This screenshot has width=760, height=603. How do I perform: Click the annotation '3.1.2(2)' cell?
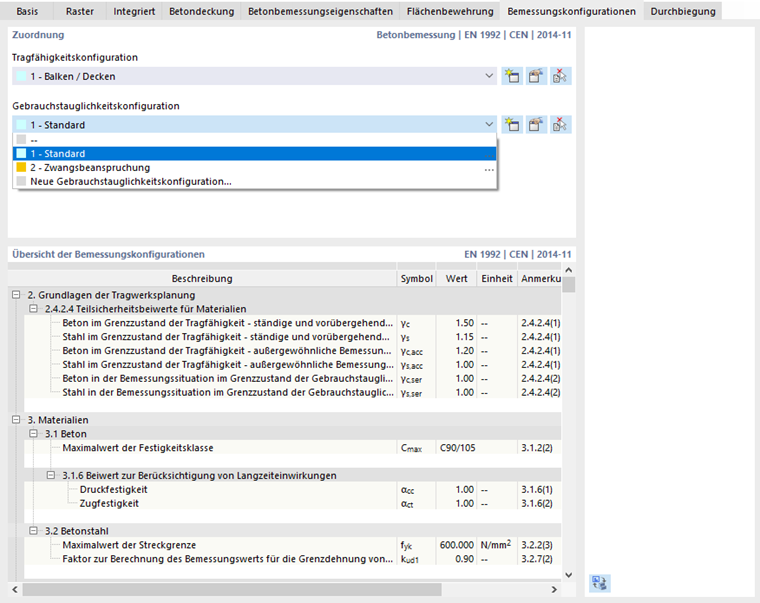(x=539, y=448)
